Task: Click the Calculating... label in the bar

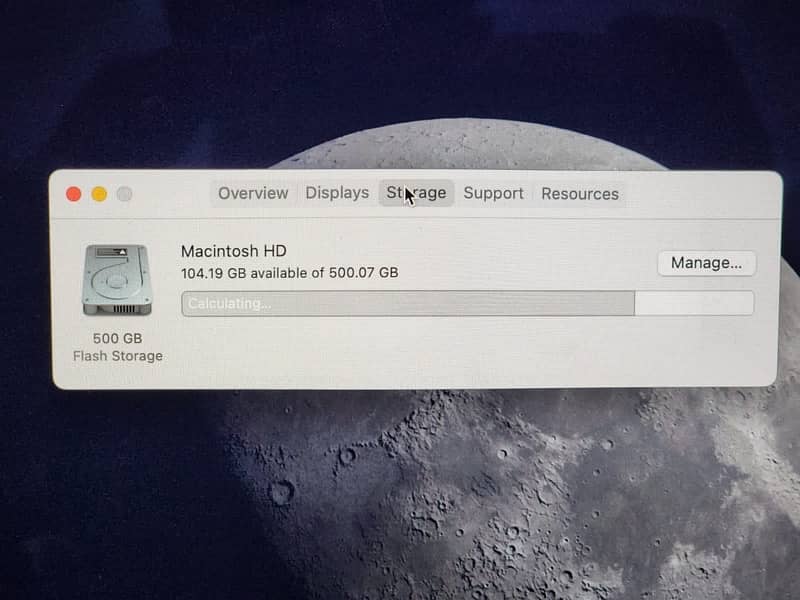Action: pyautogui.click(x=229, y=303)
